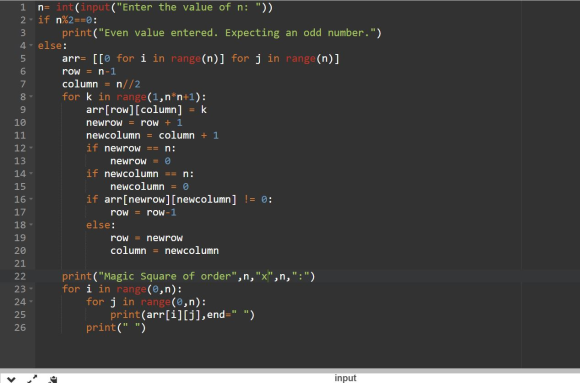The height and width of the screenshot is (383, 580).
Task: Click 'row = row-1' on line 17
Action: (x=144, y=212)
